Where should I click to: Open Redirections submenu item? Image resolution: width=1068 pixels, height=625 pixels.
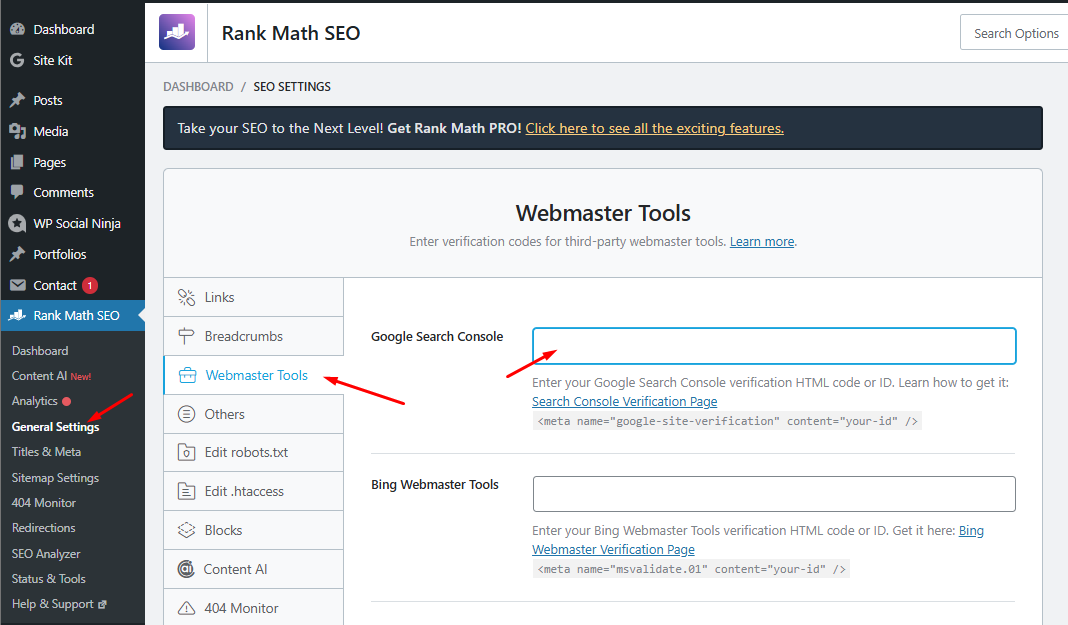pyautogui.click(x=44, y=528)
